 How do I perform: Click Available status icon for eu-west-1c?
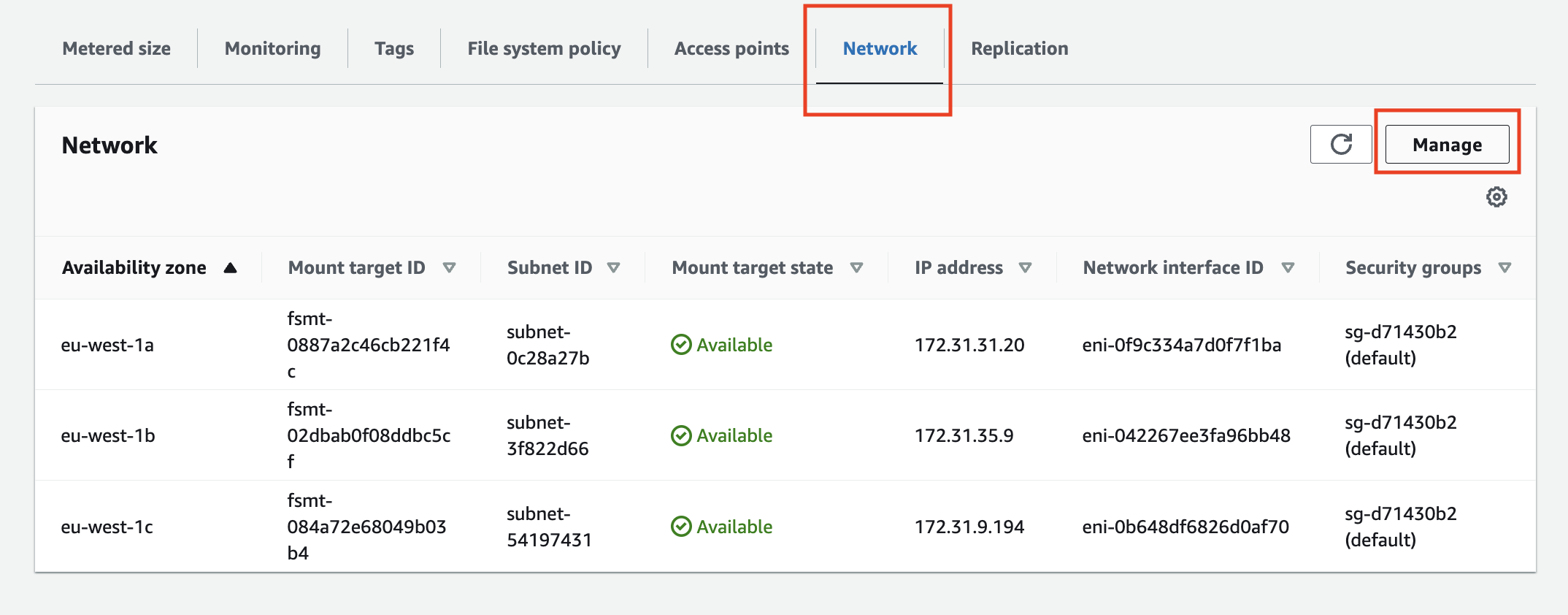681,527
